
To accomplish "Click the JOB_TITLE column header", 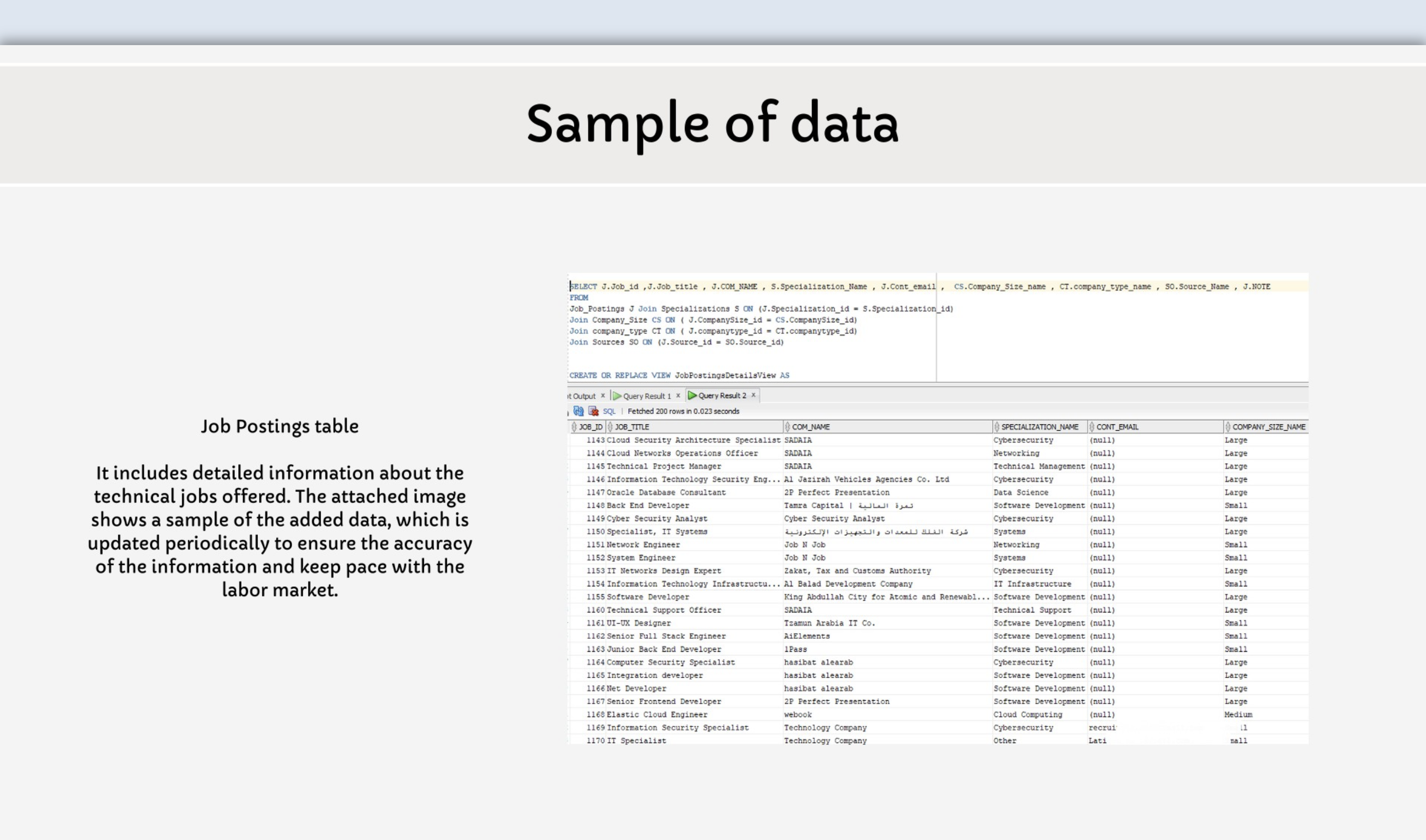I will (x=695, y=427).
